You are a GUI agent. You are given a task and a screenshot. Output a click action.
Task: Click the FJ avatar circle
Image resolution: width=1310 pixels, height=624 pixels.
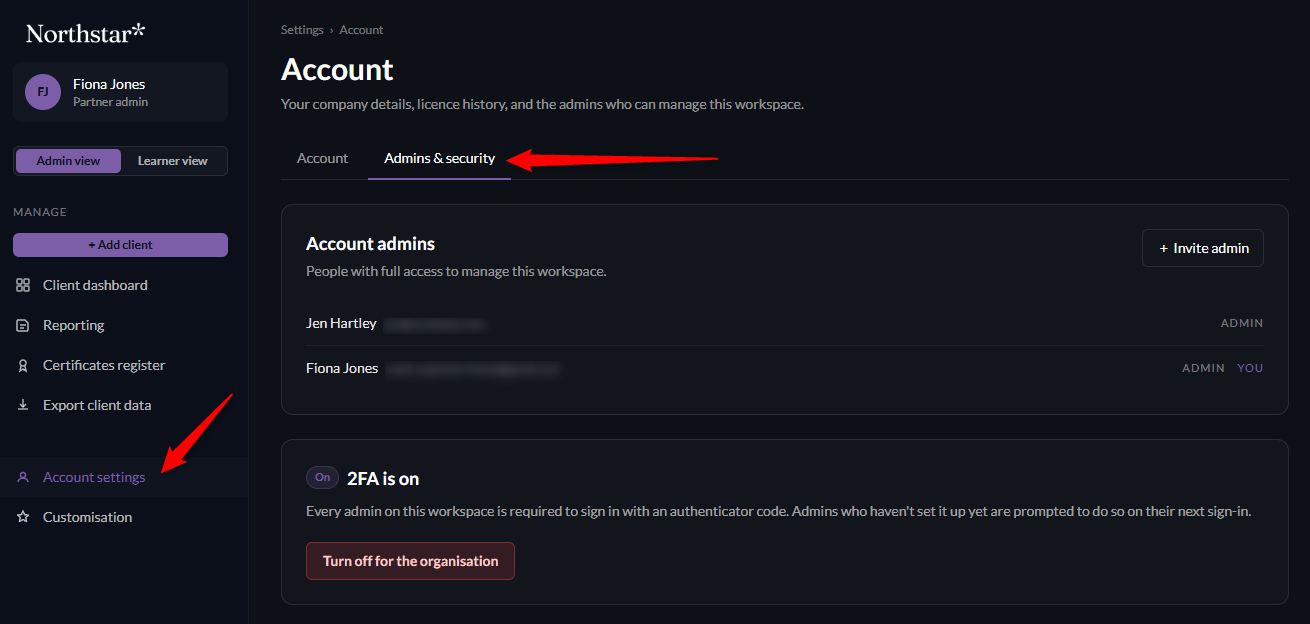tap(43, 92)
